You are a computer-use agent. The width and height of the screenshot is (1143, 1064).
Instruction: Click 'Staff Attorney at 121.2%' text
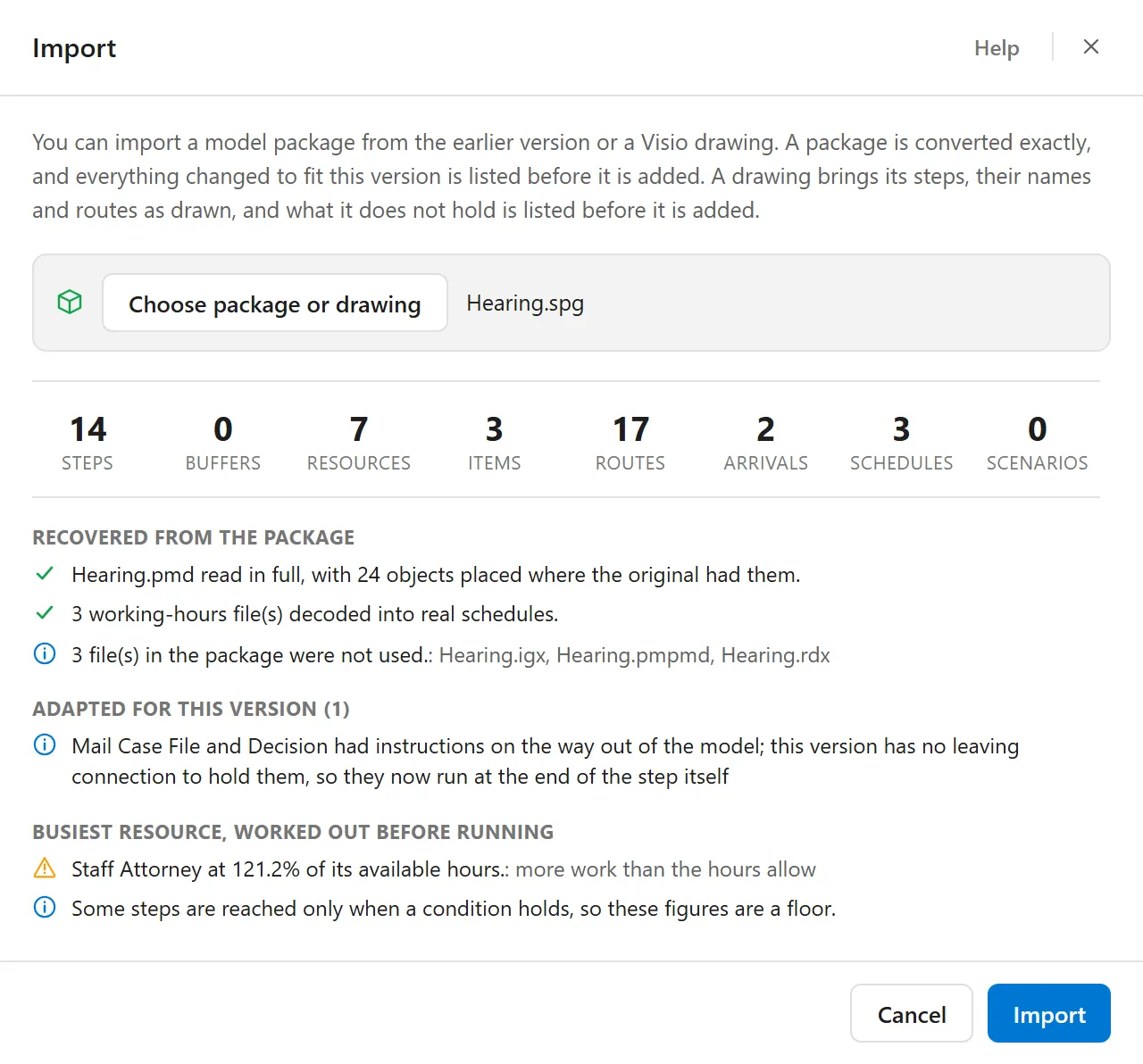point(290,869)
